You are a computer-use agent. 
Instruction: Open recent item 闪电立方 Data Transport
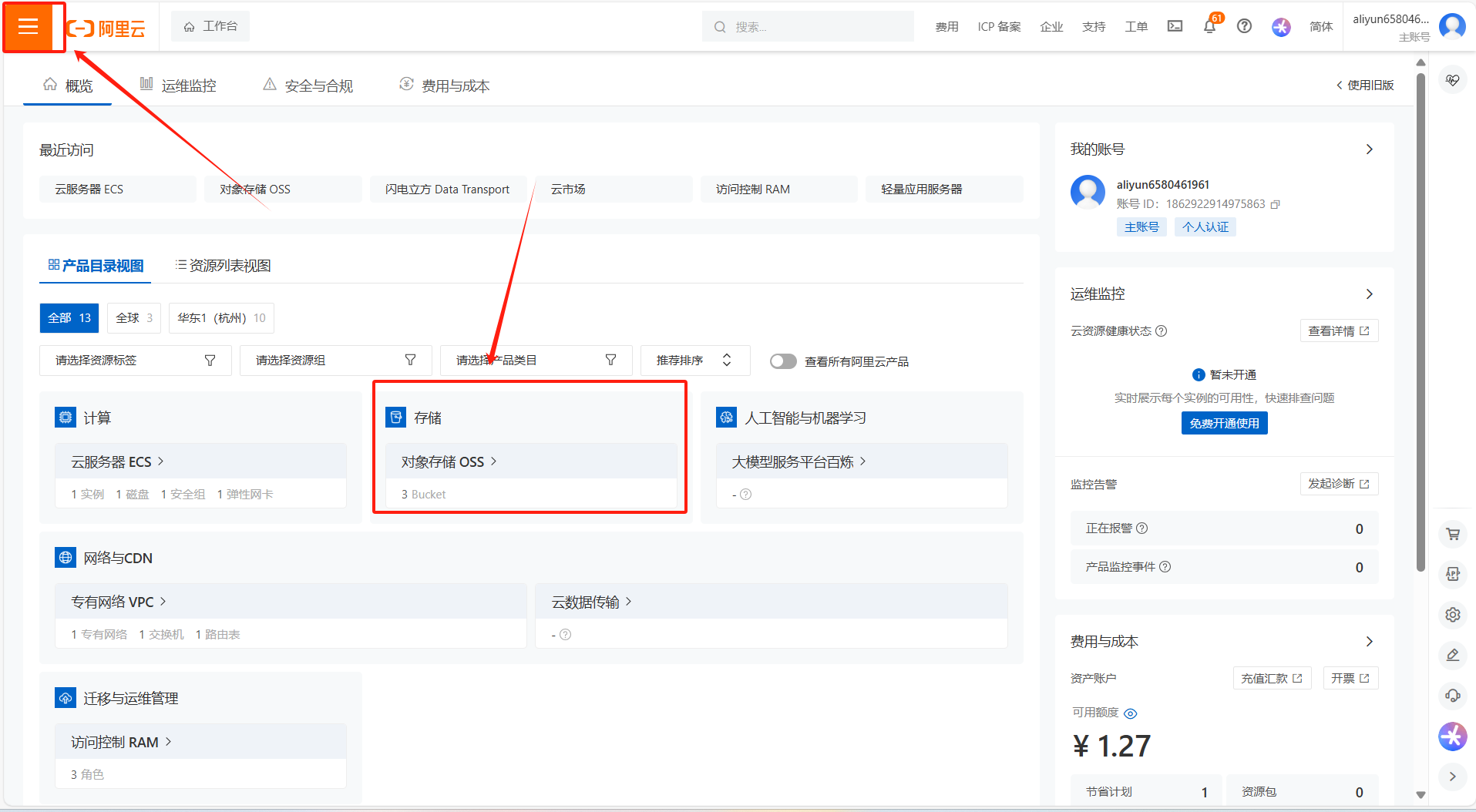[448, 189]
